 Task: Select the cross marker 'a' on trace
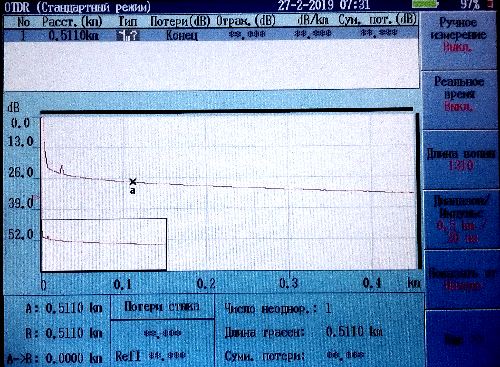coord(133,182)
